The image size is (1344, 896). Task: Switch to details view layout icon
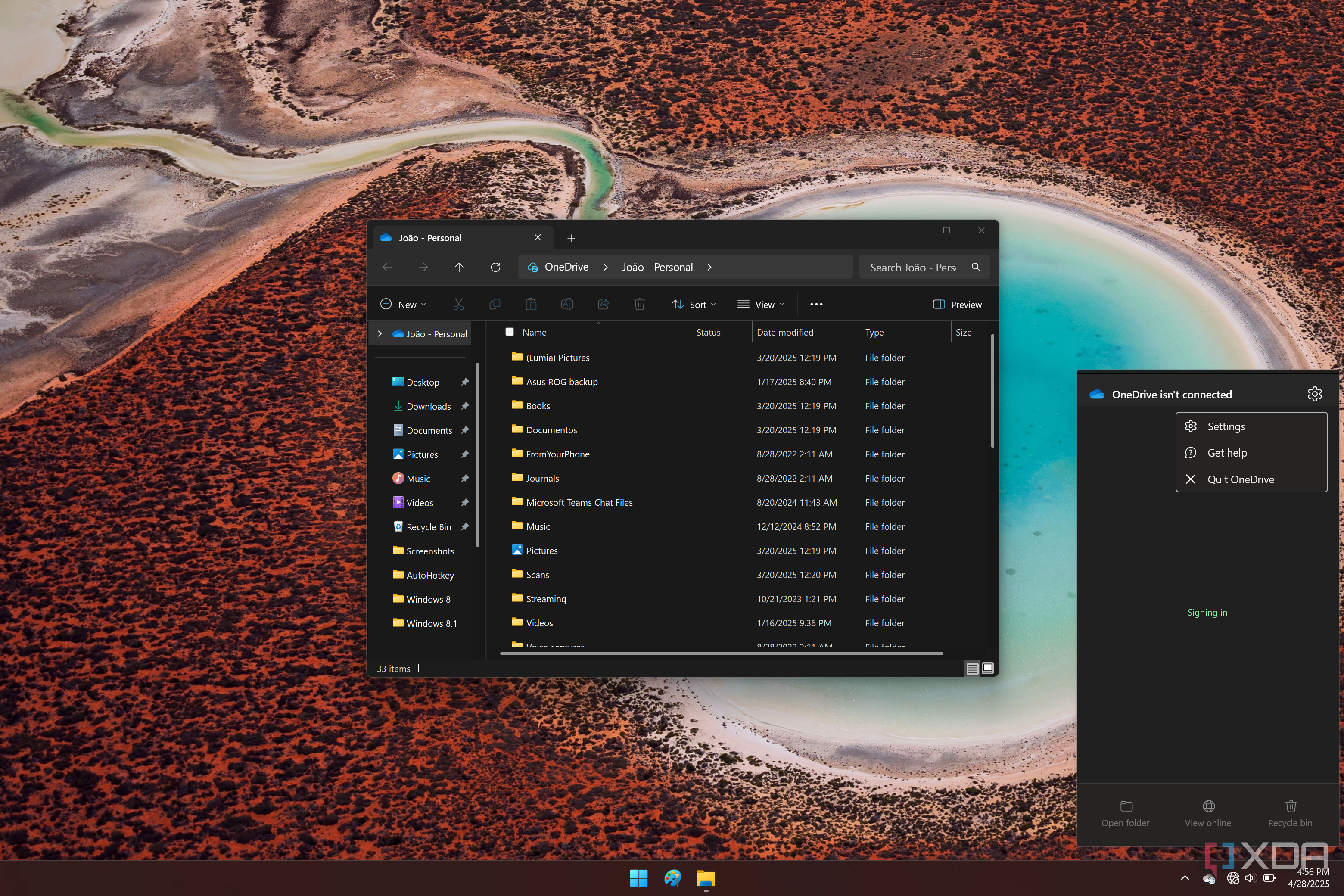(x=972, y=669)
